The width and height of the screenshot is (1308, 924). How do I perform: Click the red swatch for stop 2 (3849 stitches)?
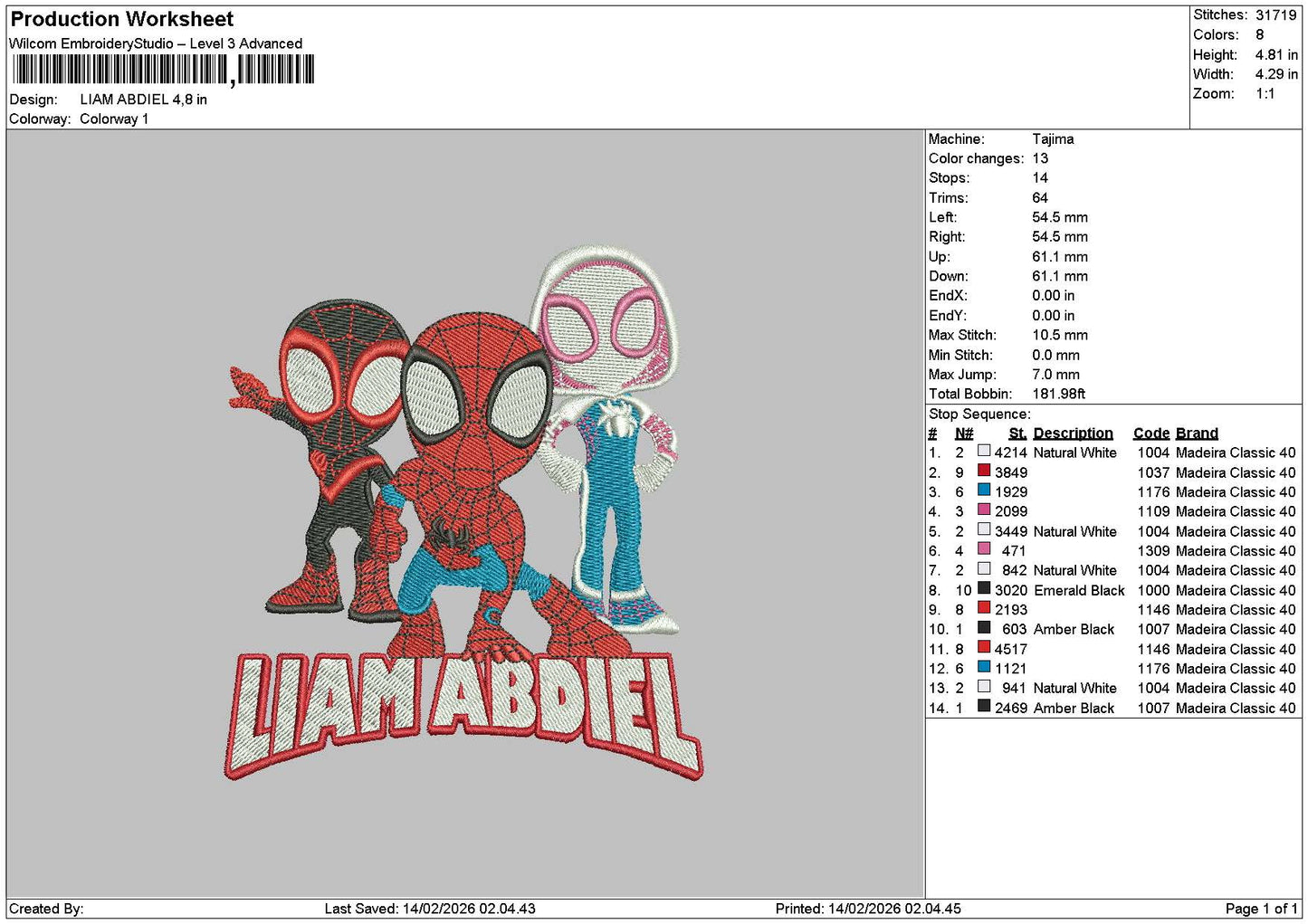click(x=984, y=471)
